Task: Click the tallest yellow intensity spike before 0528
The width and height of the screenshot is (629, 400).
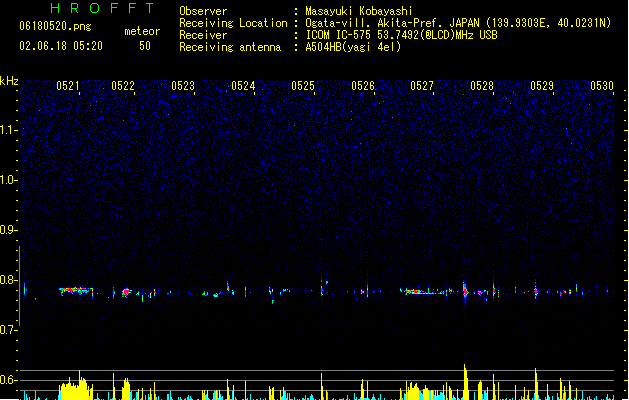Action: pyautogui.click(x=465, y=381)
